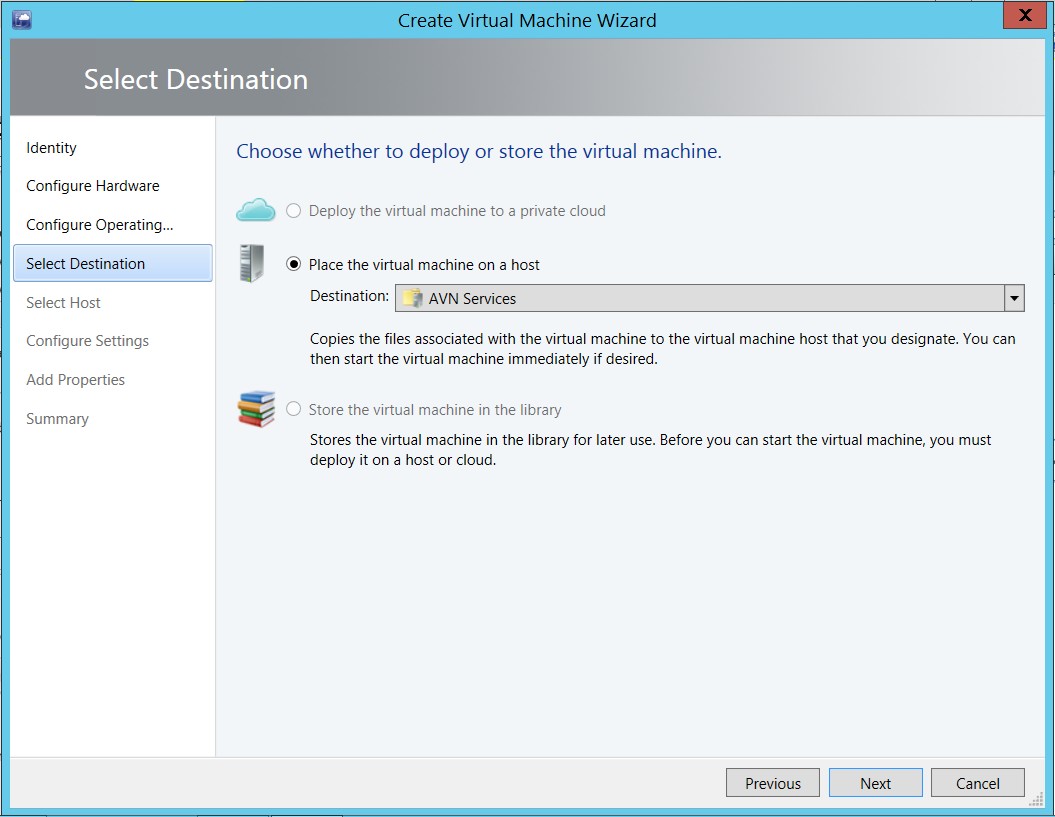Click the Destination: label
The width and height of the screenshot is (1055, 817).
click(349, 295)
